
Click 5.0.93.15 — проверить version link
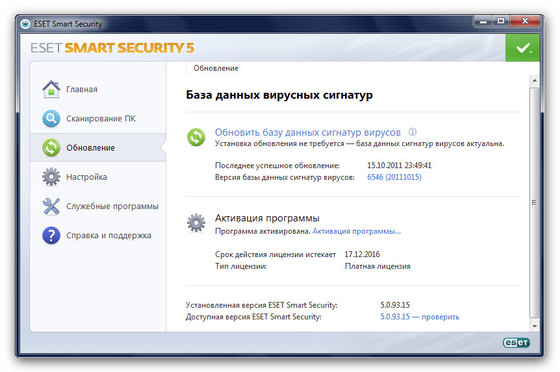(420, 317)
